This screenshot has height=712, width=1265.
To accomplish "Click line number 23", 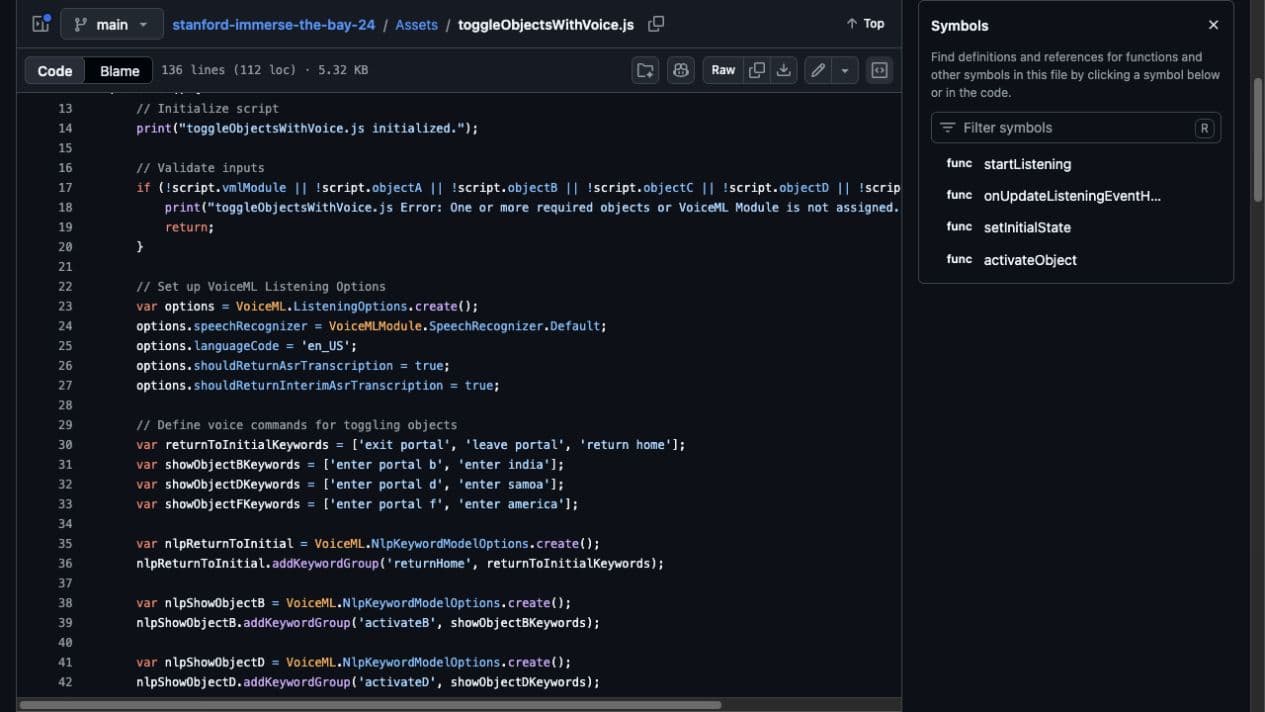I will click(x=65, y=306).
